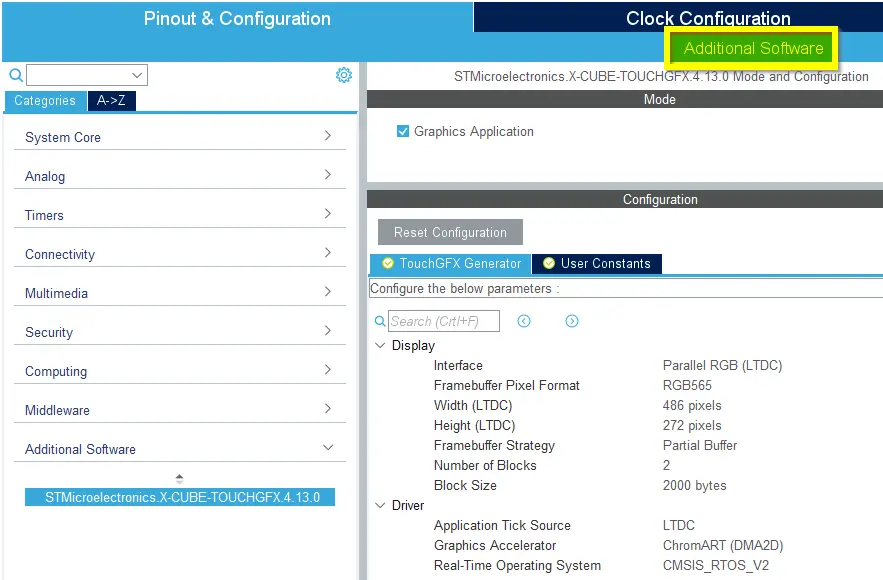Switch to Clock Configuration tab
883x580 pixels.
click(708, 17)
